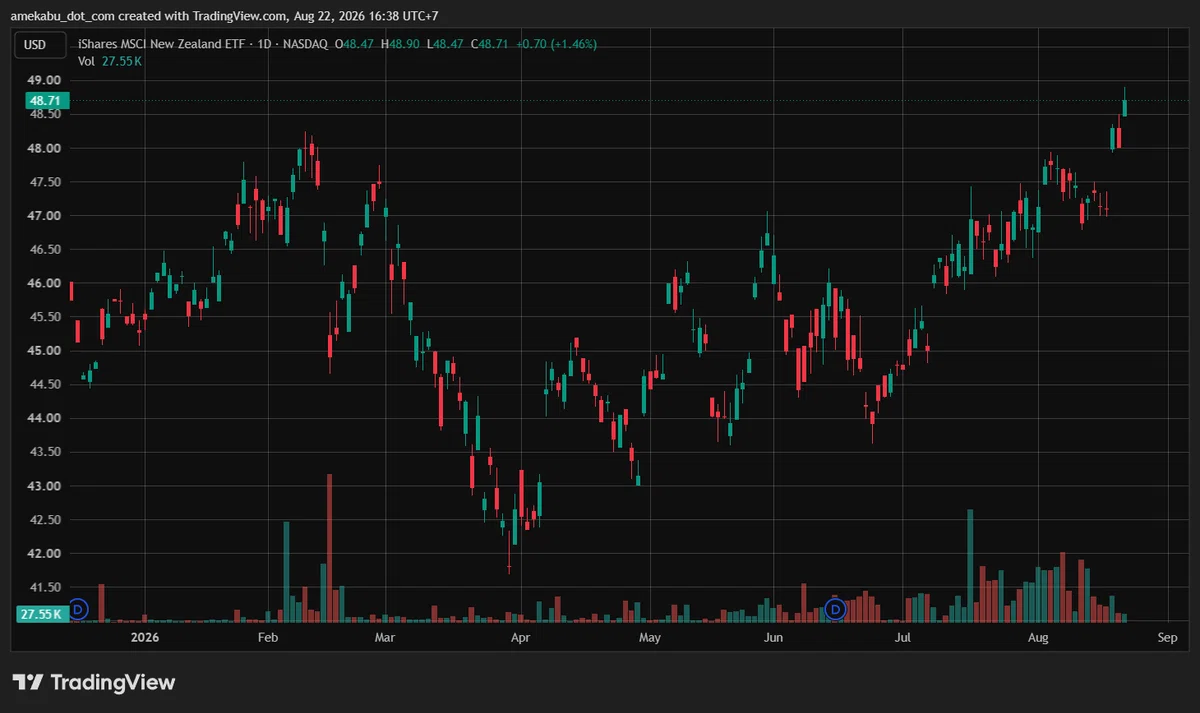This screenshot has height=713, width=1200.
Task: Click the 47.50 price axis label
Action: pos(45,182)
